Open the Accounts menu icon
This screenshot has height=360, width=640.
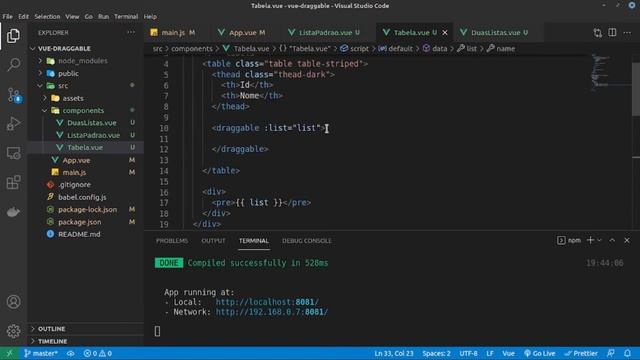[x=13, y=302]
